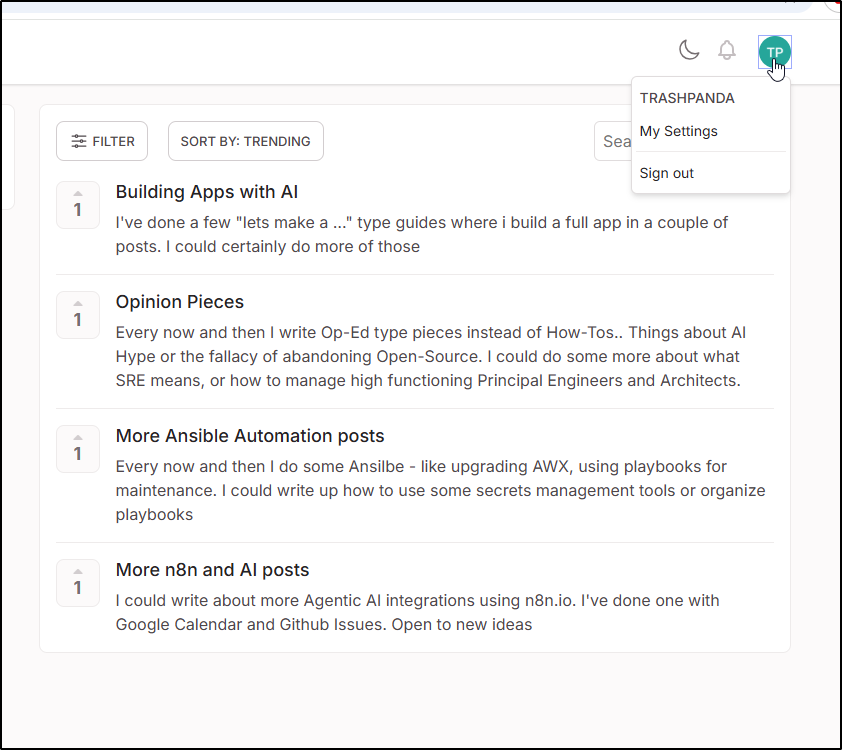Viewport: 842px width, 750px height.
Task: Expand the Sort By: Trending dropdown
Action: click(x=245, y=141)
